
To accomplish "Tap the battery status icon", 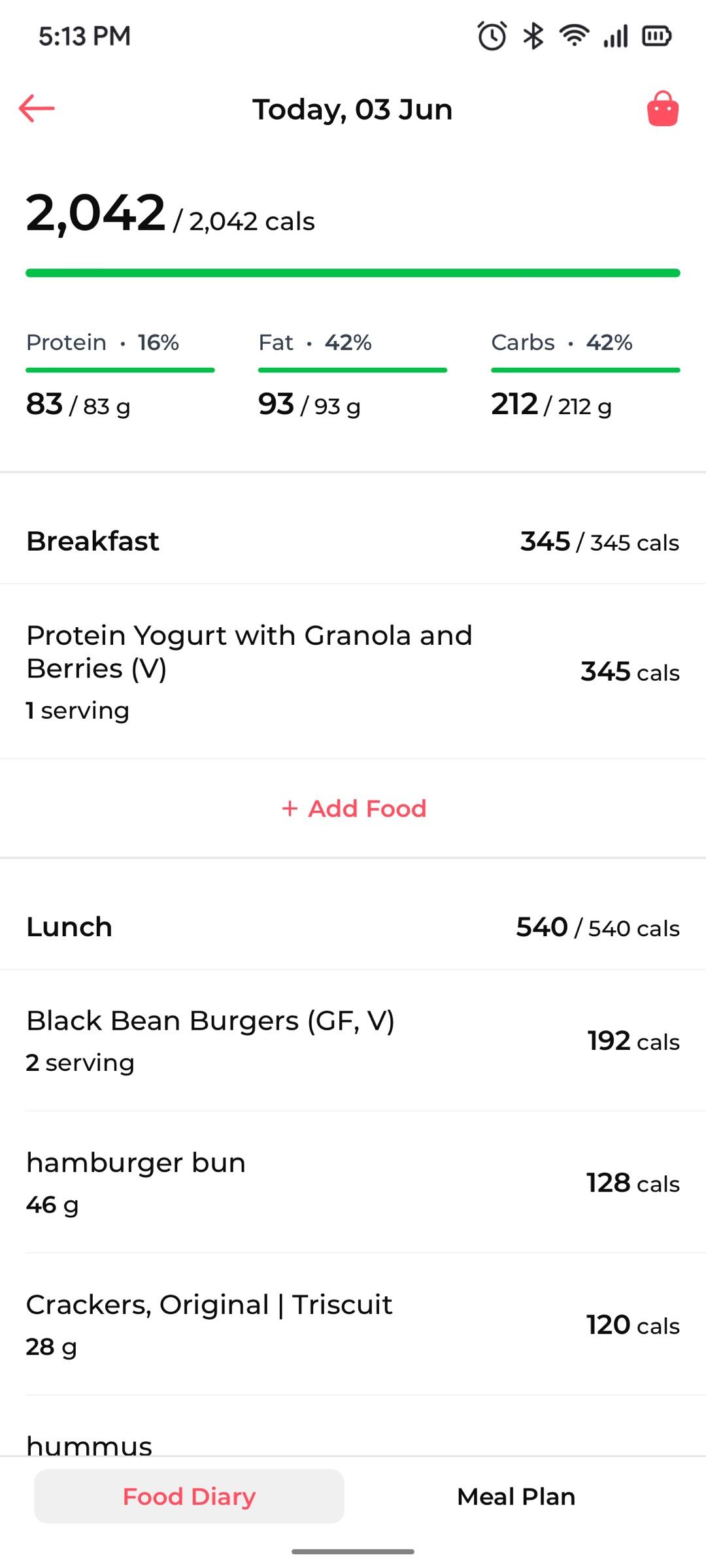I will (657, 36).
